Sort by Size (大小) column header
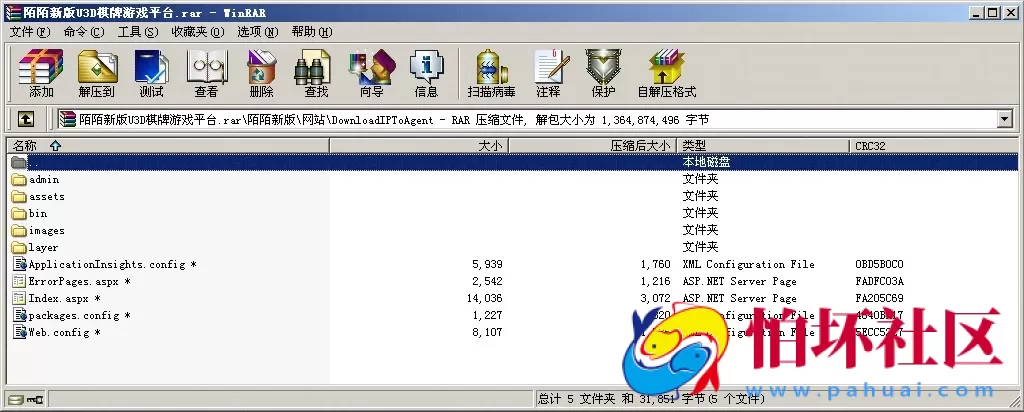The width and height of the screenshot is (1024, 412). click(419, 146)
